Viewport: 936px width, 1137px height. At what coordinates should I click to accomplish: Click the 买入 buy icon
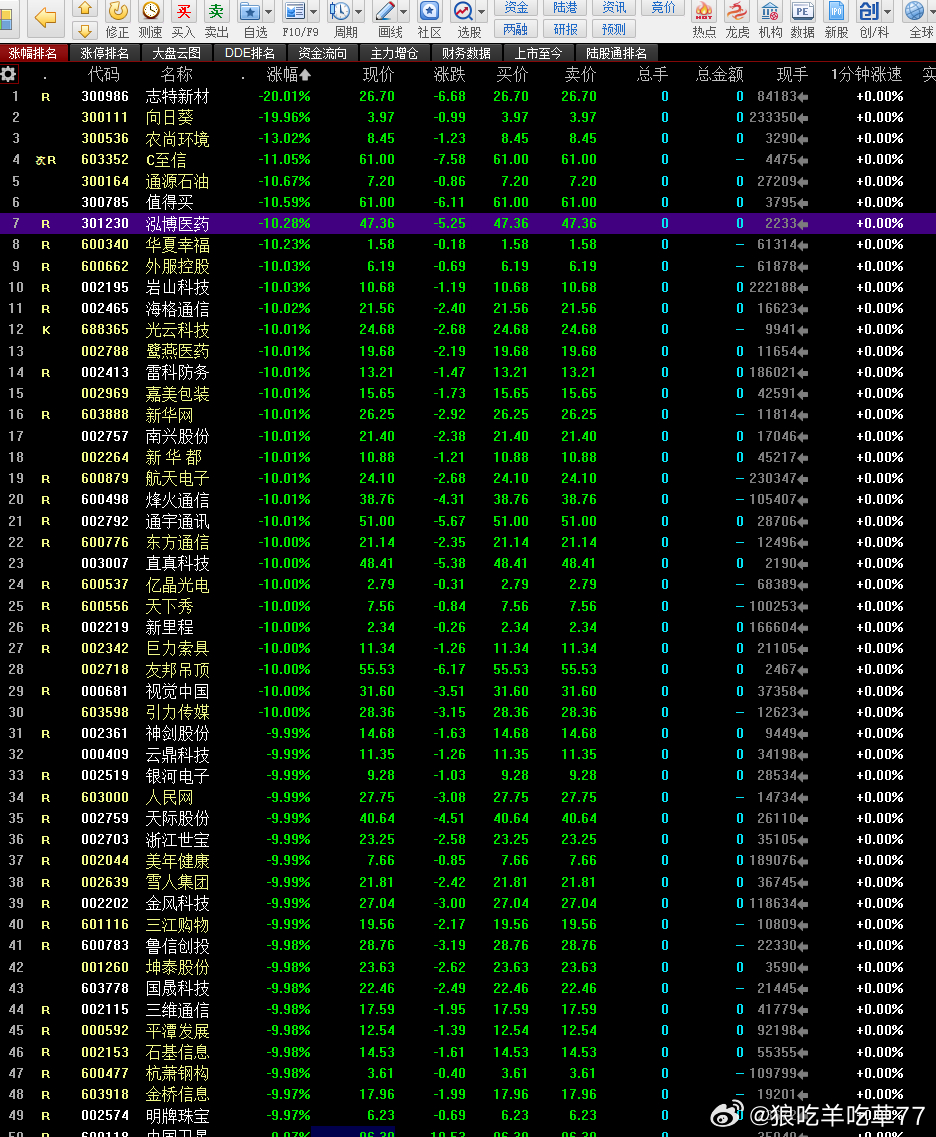tap(183, 20)
